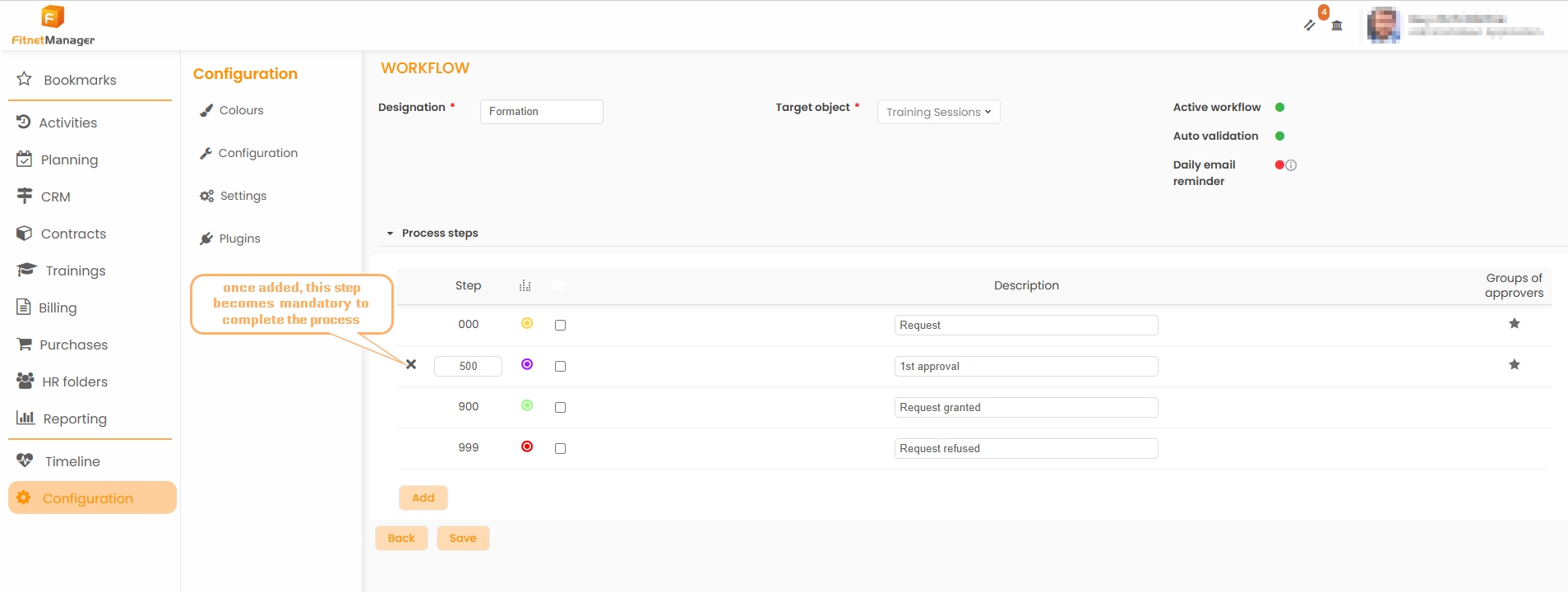Toggle the Active workflow green indicator
The width and height of the screenshot is (1568, 592).
(x=1279, y=108)
